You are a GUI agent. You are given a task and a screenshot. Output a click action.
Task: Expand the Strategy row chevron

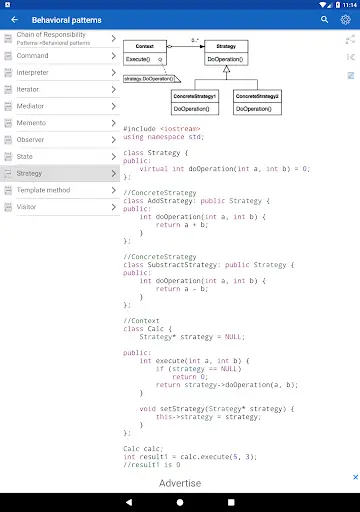tap(114, 173)
